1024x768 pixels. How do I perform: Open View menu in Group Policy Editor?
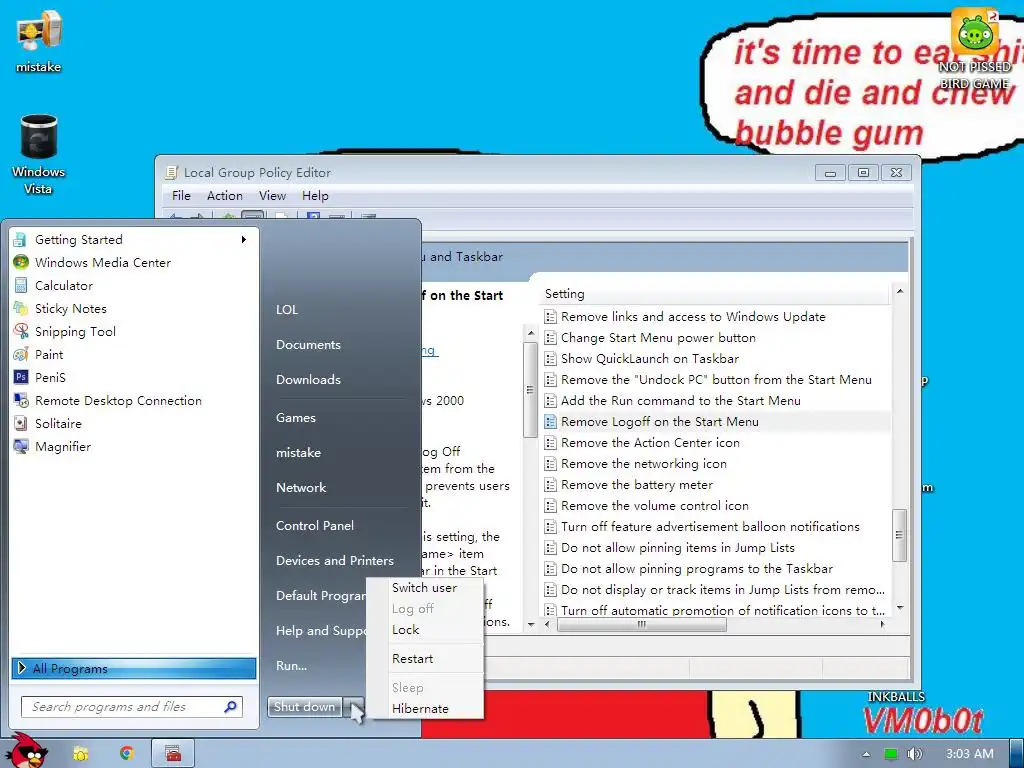272,196
